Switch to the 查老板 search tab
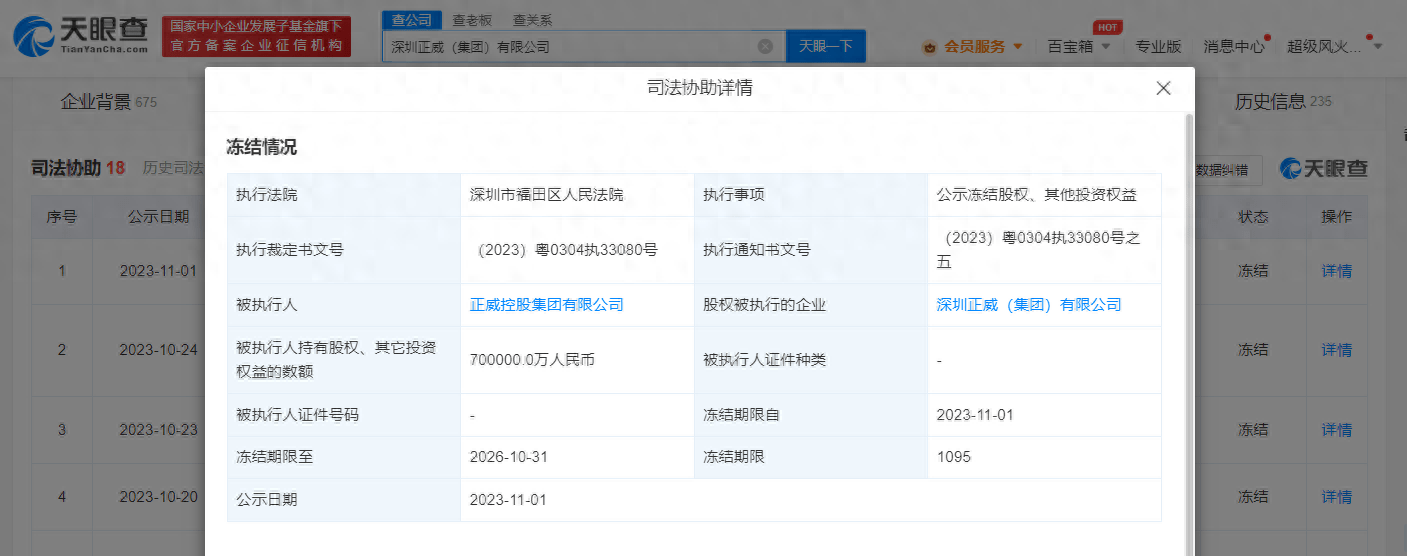Image resolution: width=1407 pixels, height=556 pixels. pyautogui.click(x=471, y=20)
